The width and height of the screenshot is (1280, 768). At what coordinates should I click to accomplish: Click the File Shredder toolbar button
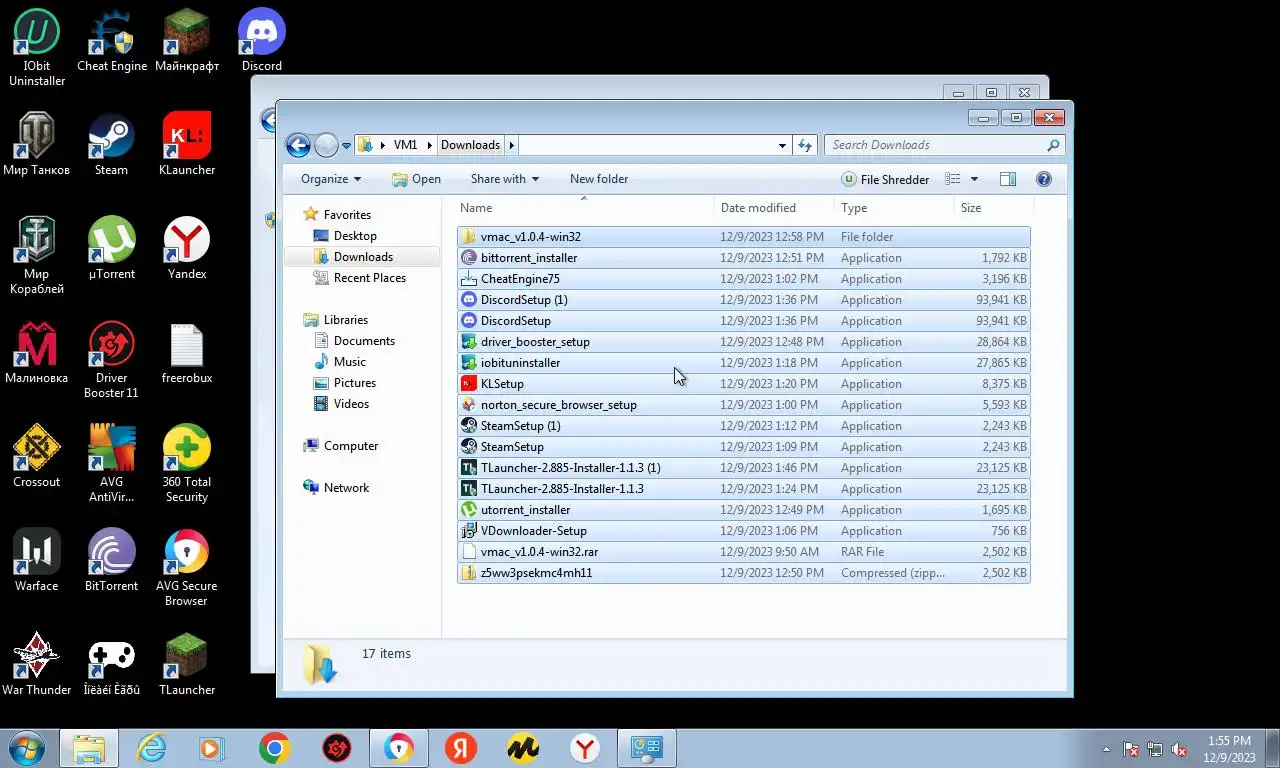click(x=886, y=179)
